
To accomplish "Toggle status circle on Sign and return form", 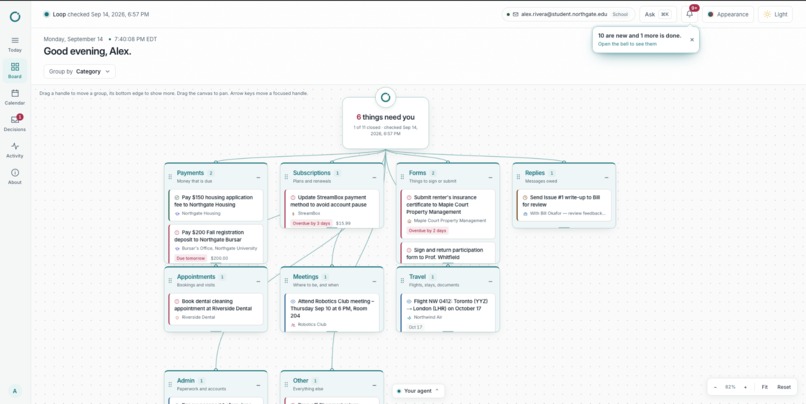I will [409, 250].
